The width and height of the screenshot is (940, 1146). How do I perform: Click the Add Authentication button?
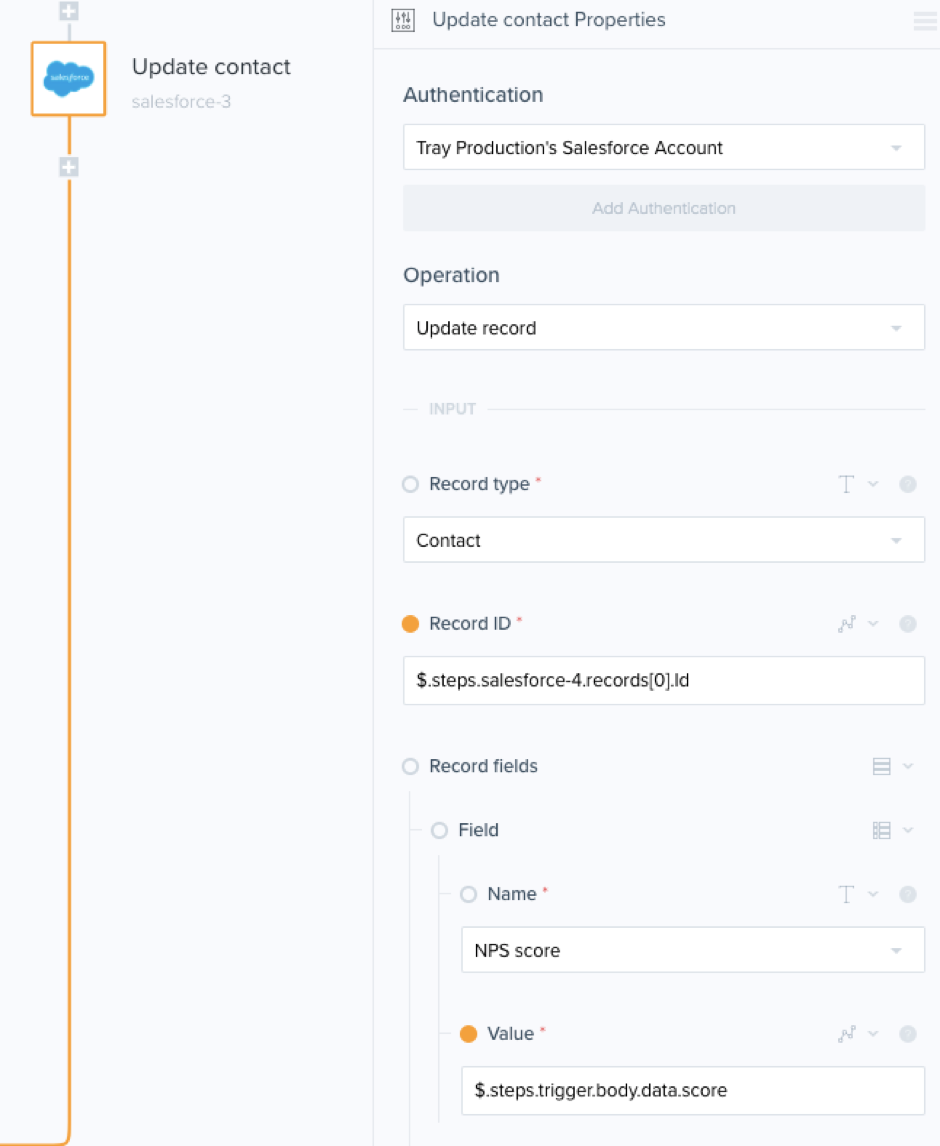click(x=664, y=208)
